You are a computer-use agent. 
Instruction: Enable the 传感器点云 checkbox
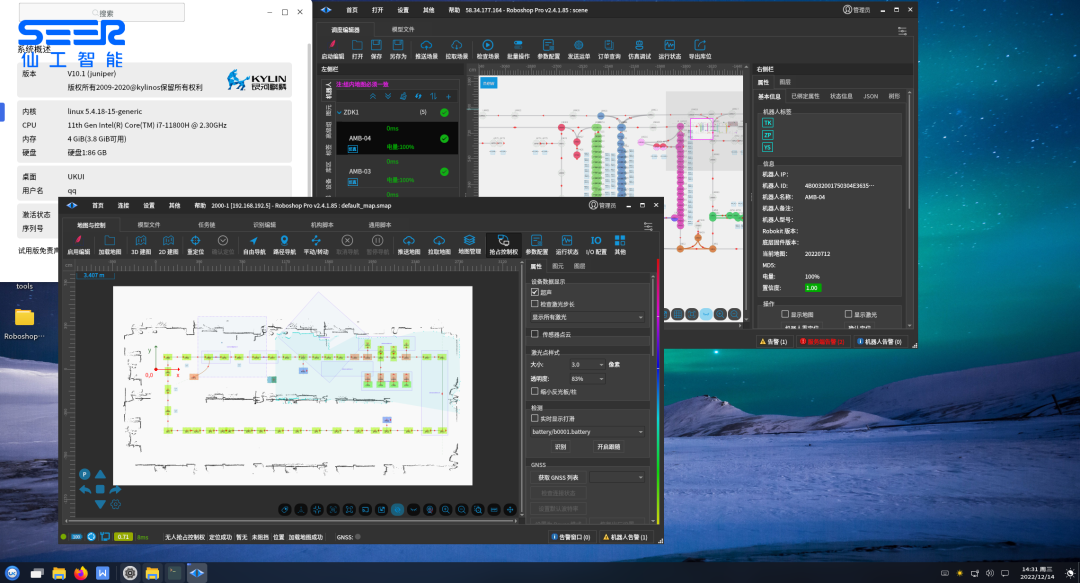coord(534,334)
